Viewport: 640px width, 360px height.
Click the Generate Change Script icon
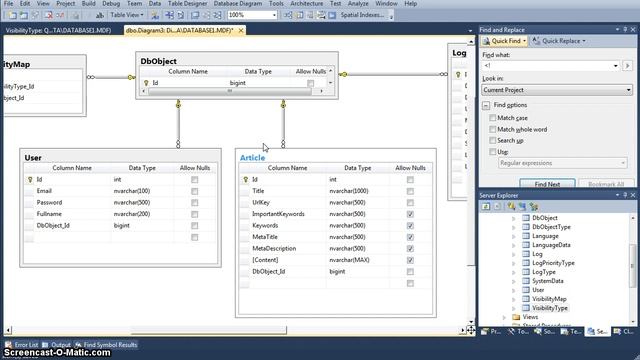(76, 16)
